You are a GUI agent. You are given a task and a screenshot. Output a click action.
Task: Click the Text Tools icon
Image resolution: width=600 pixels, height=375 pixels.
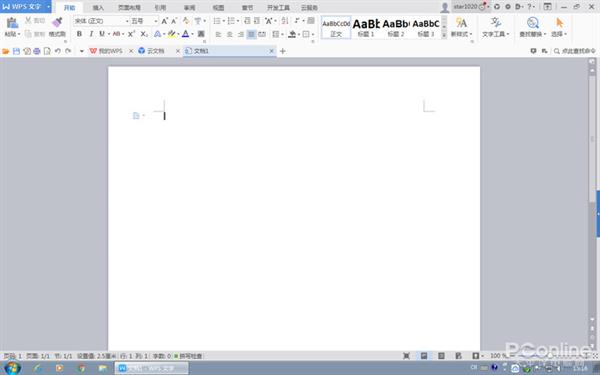(x=496, y=23)
